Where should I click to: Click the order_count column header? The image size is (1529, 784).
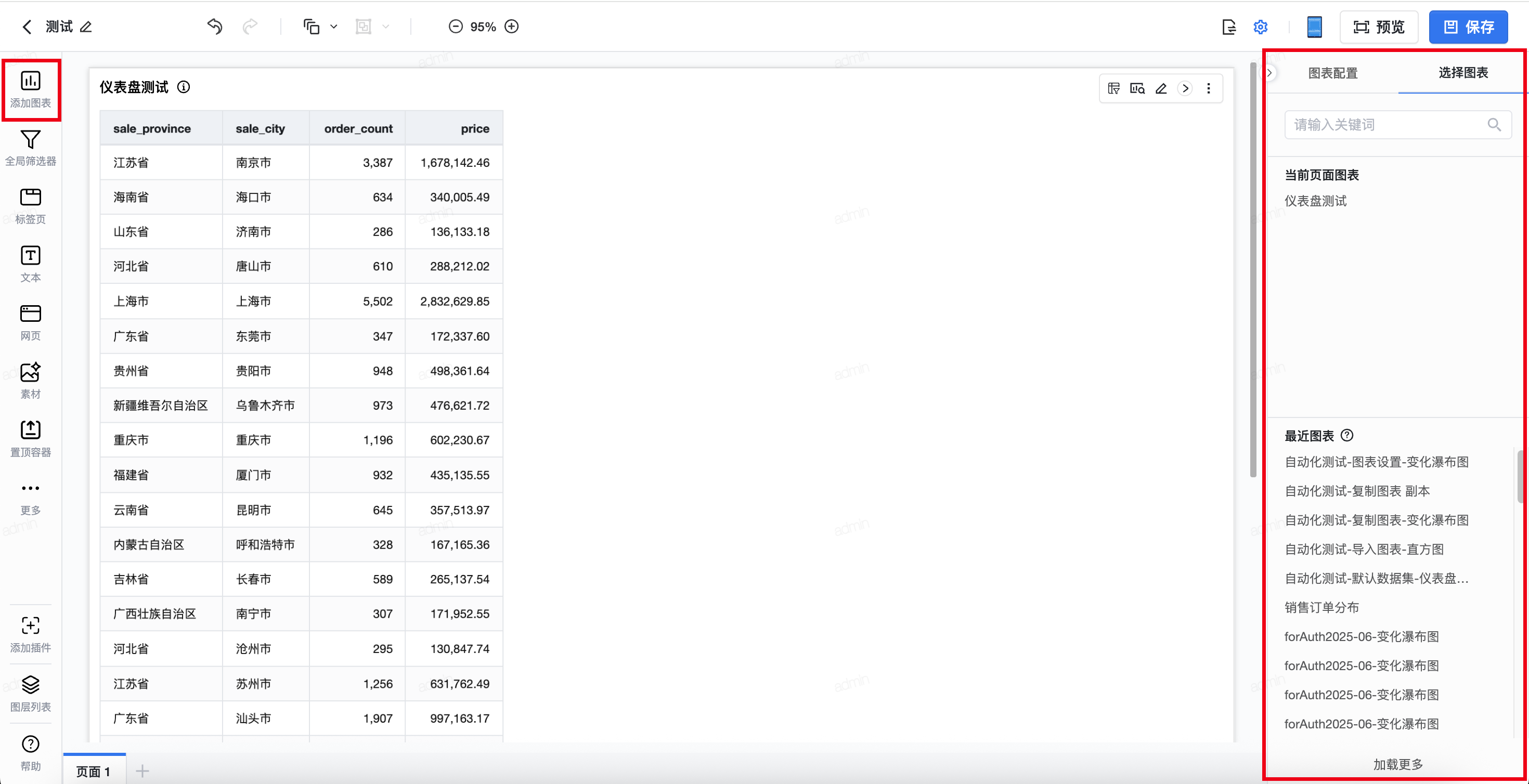click(358, 129)
